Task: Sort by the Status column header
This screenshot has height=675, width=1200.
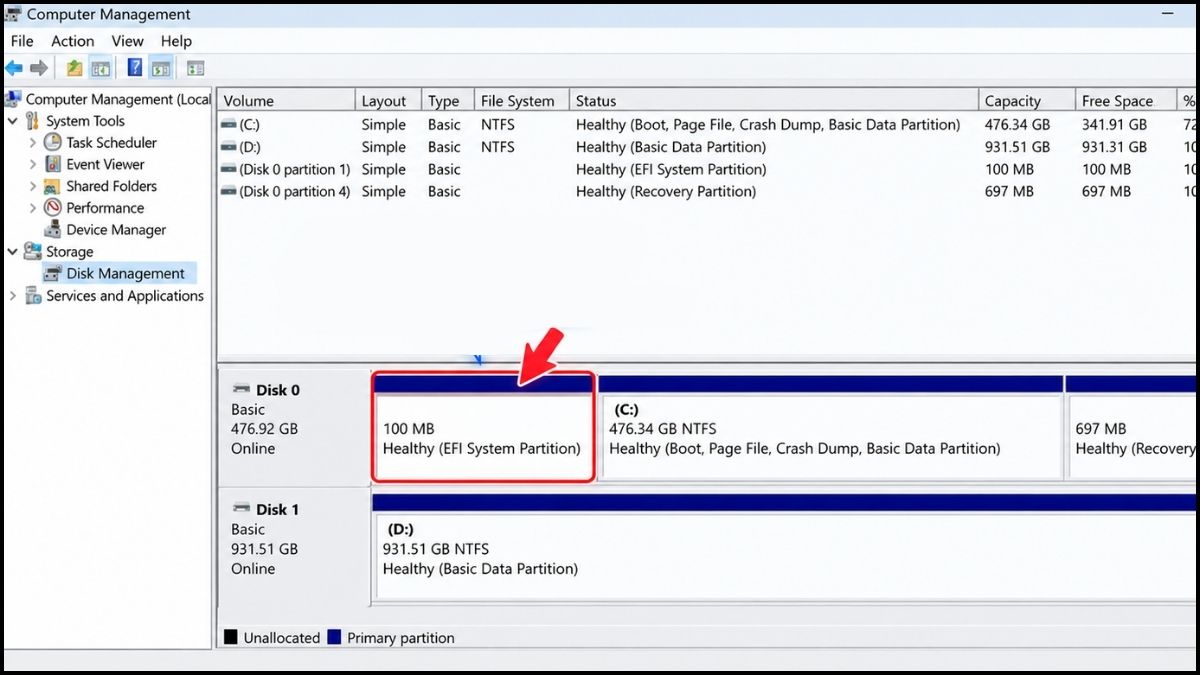Action: pos(773,101)
